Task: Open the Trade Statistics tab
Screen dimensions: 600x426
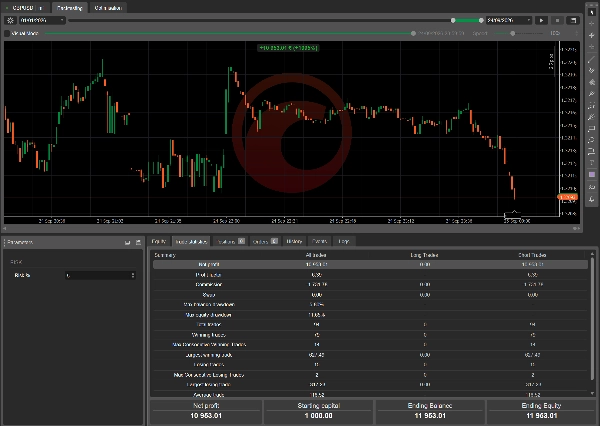Action: click(x=191, y=241)
